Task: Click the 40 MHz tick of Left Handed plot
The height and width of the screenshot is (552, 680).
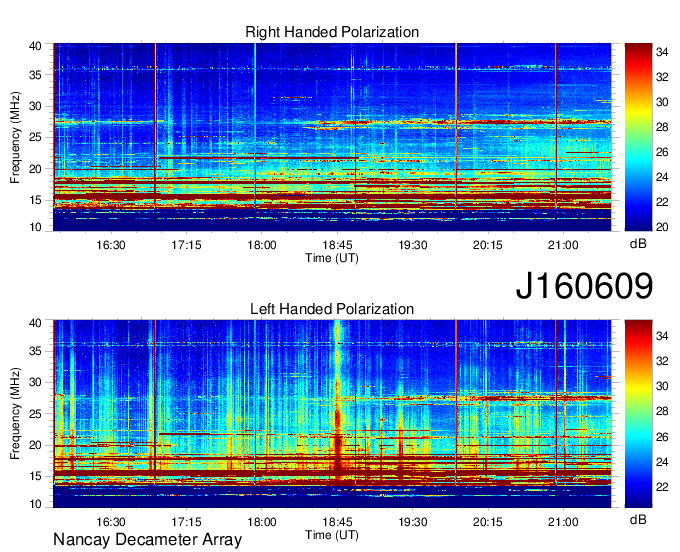Action: pyautogui.click(x=36, y=323)
